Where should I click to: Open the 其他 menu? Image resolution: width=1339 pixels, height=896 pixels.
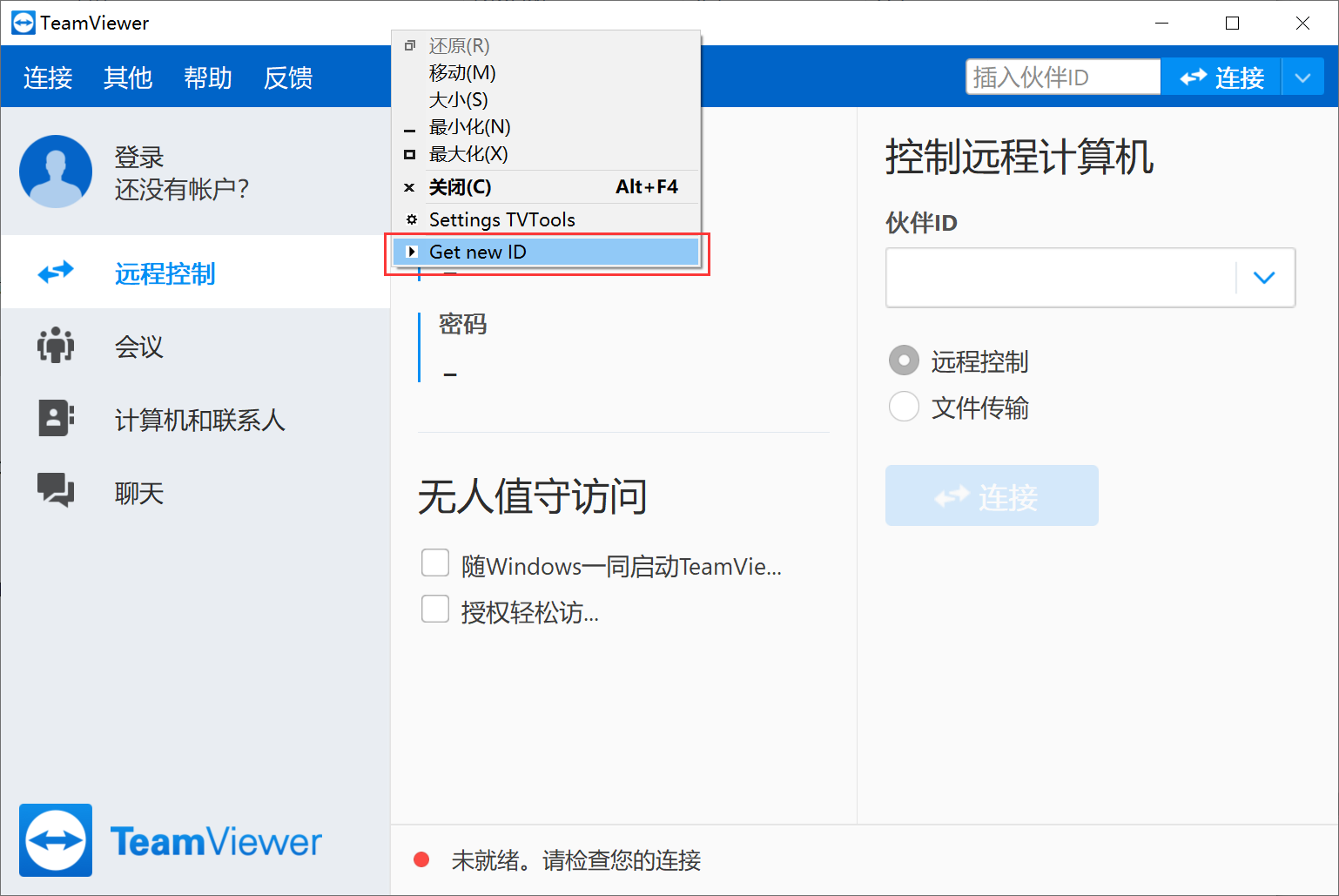pyautogui.click(x=128, y=77)
